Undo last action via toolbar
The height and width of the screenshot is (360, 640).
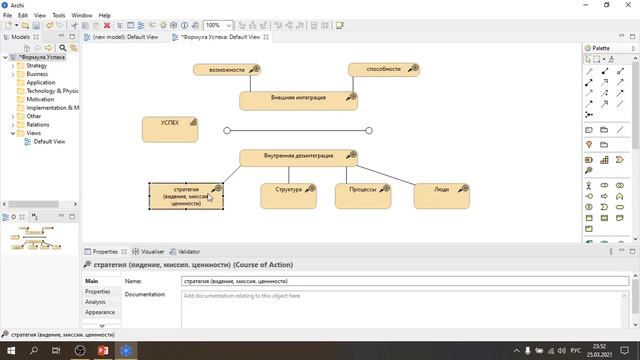coord(49,25)
